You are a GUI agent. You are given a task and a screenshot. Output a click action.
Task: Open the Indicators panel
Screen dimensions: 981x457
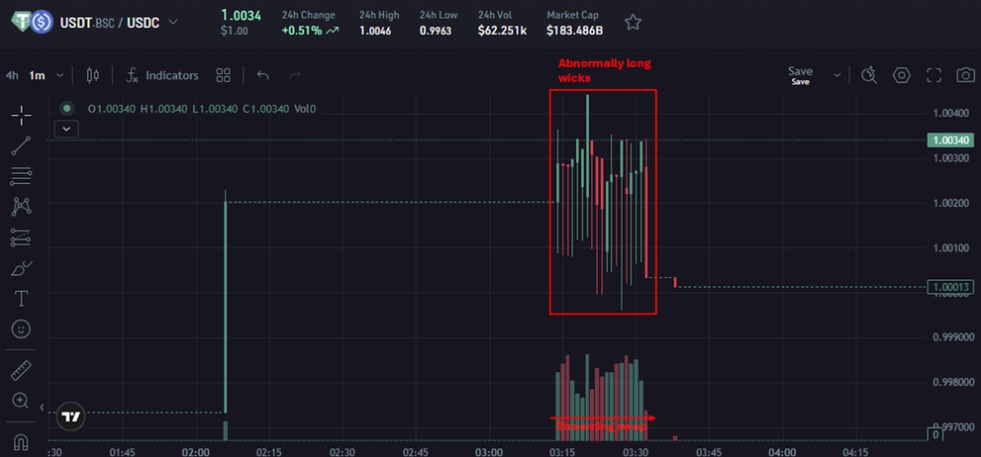(163, 75)
